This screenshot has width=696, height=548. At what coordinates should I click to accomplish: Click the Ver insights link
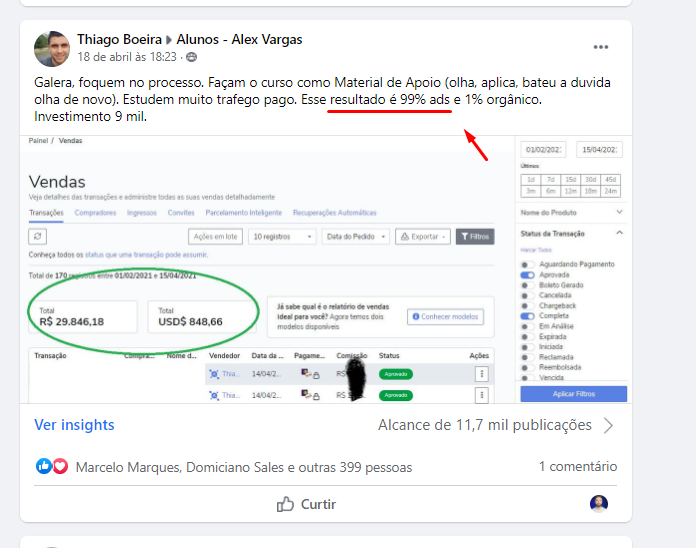[74, 425]
